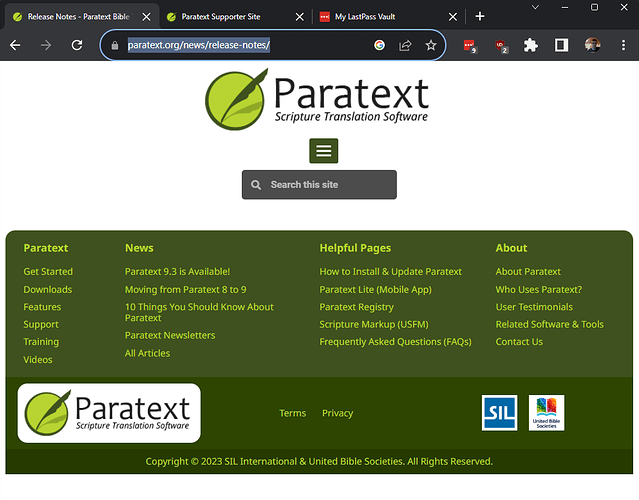The height and width of the screenshot is (500, 639).
Task: Expand the tab search chevron
Action: tap(535, 7)
